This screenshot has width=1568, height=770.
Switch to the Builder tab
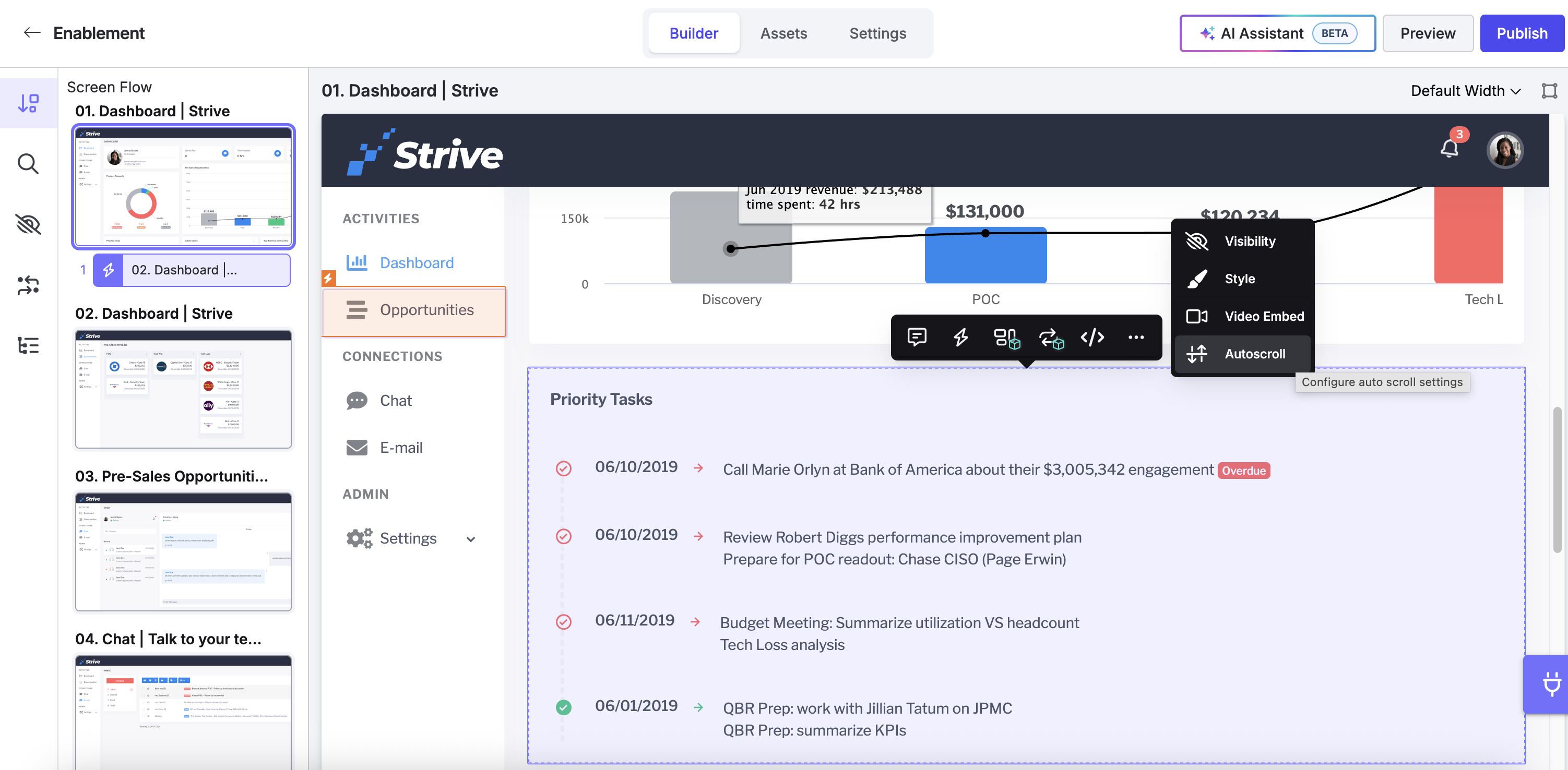pyautogui.click(x=693, y=33)
